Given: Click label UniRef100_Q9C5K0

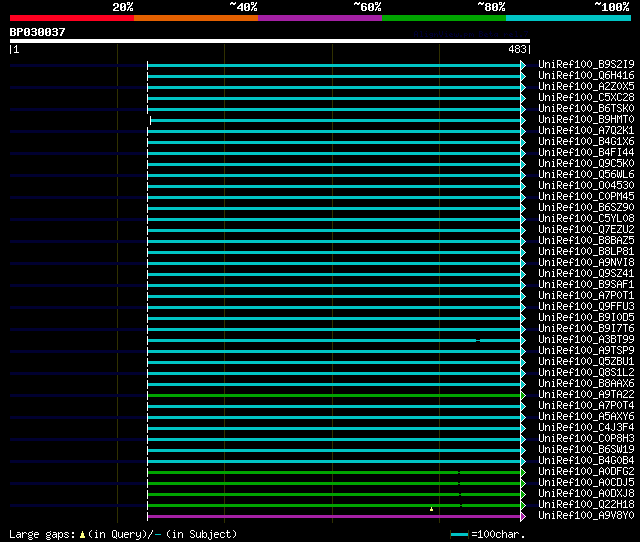Looking at the screenshot, I should coord(586,164).
